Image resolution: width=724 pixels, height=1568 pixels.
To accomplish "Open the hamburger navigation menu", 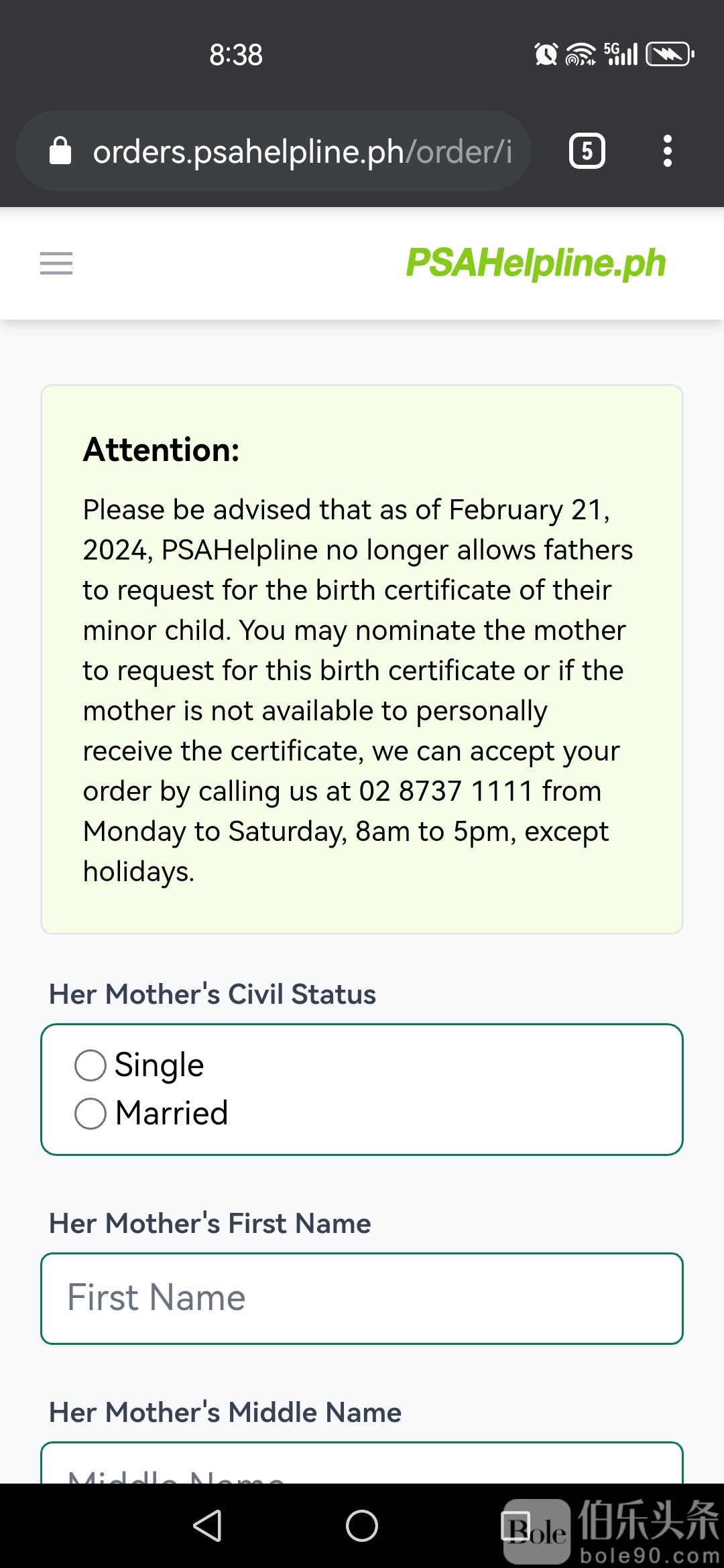I will click(x=56, y=263).
